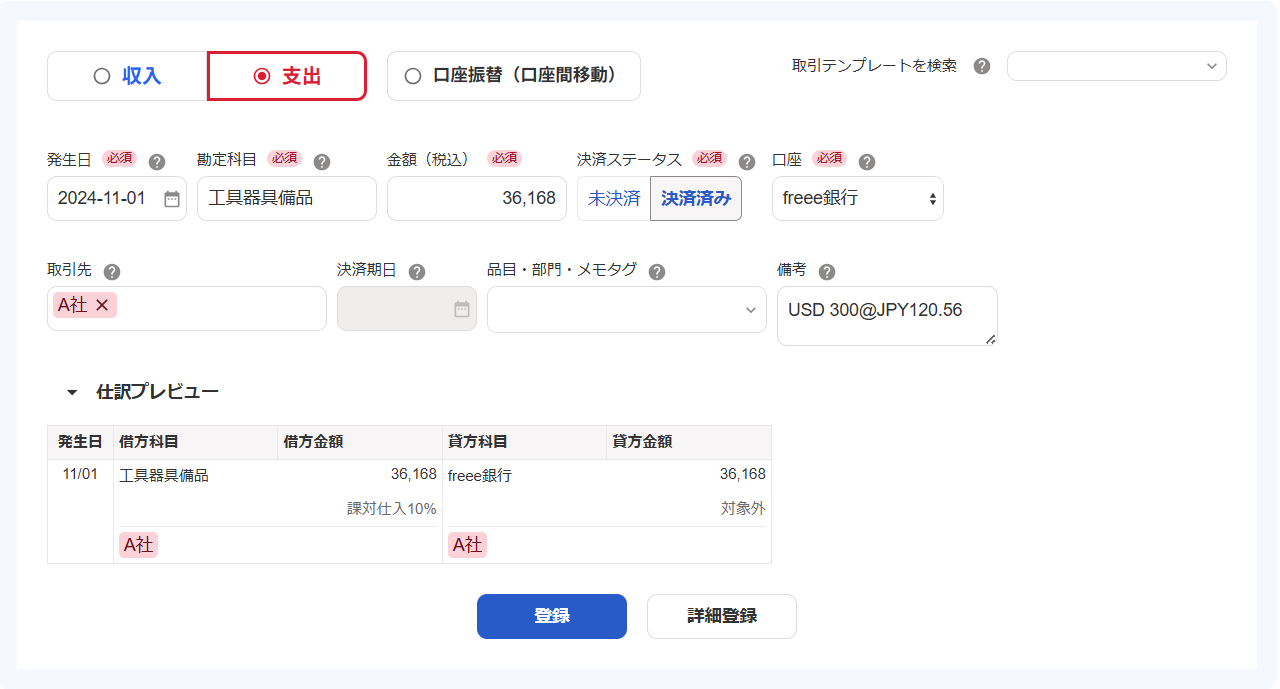The image size is (1280, 689).
Task: Select the 収入 radio option
Action: [127, 76]
